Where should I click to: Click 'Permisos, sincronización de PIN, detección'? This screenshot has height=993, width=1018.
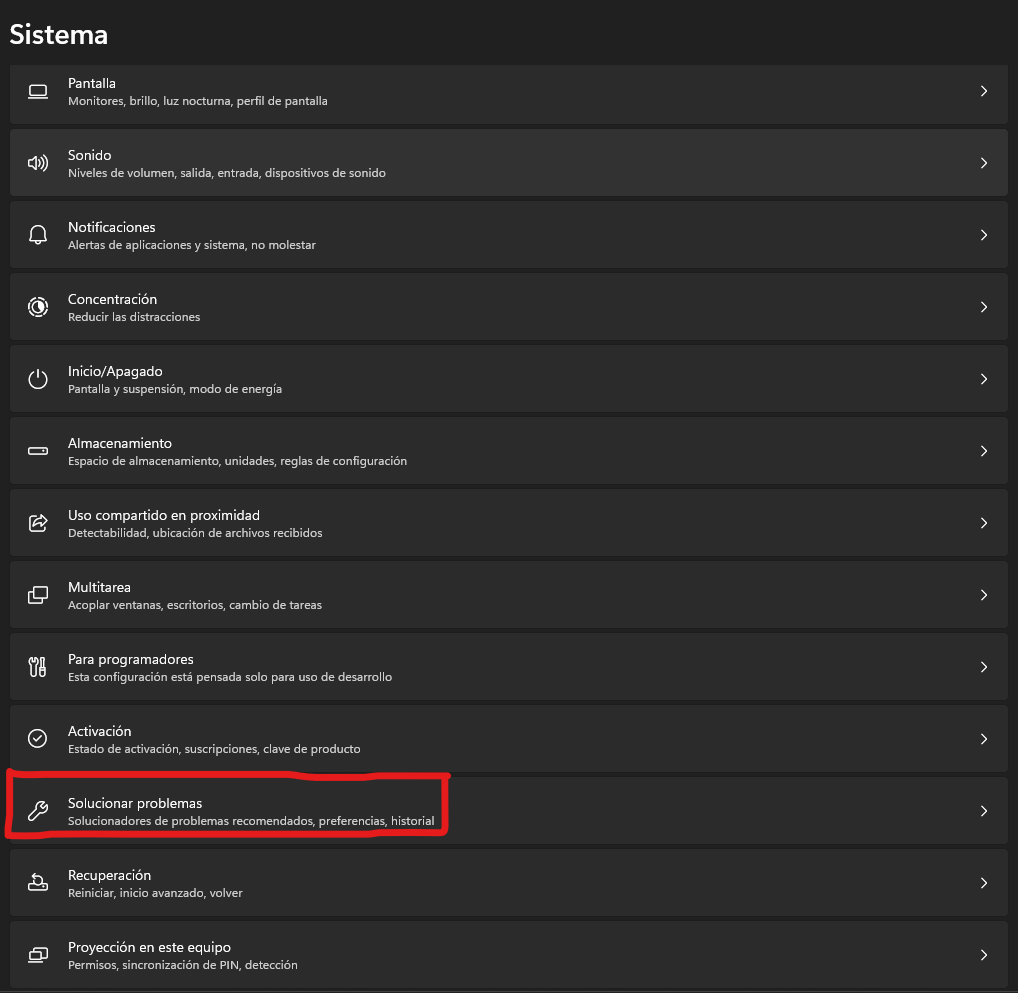click(x=182, y=965)
